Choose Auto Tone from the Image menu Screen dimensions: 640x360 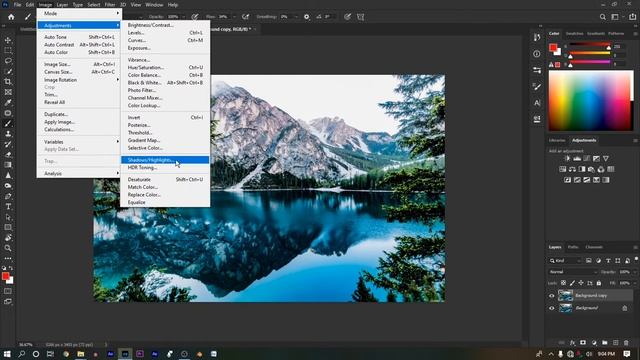point(79,37)
